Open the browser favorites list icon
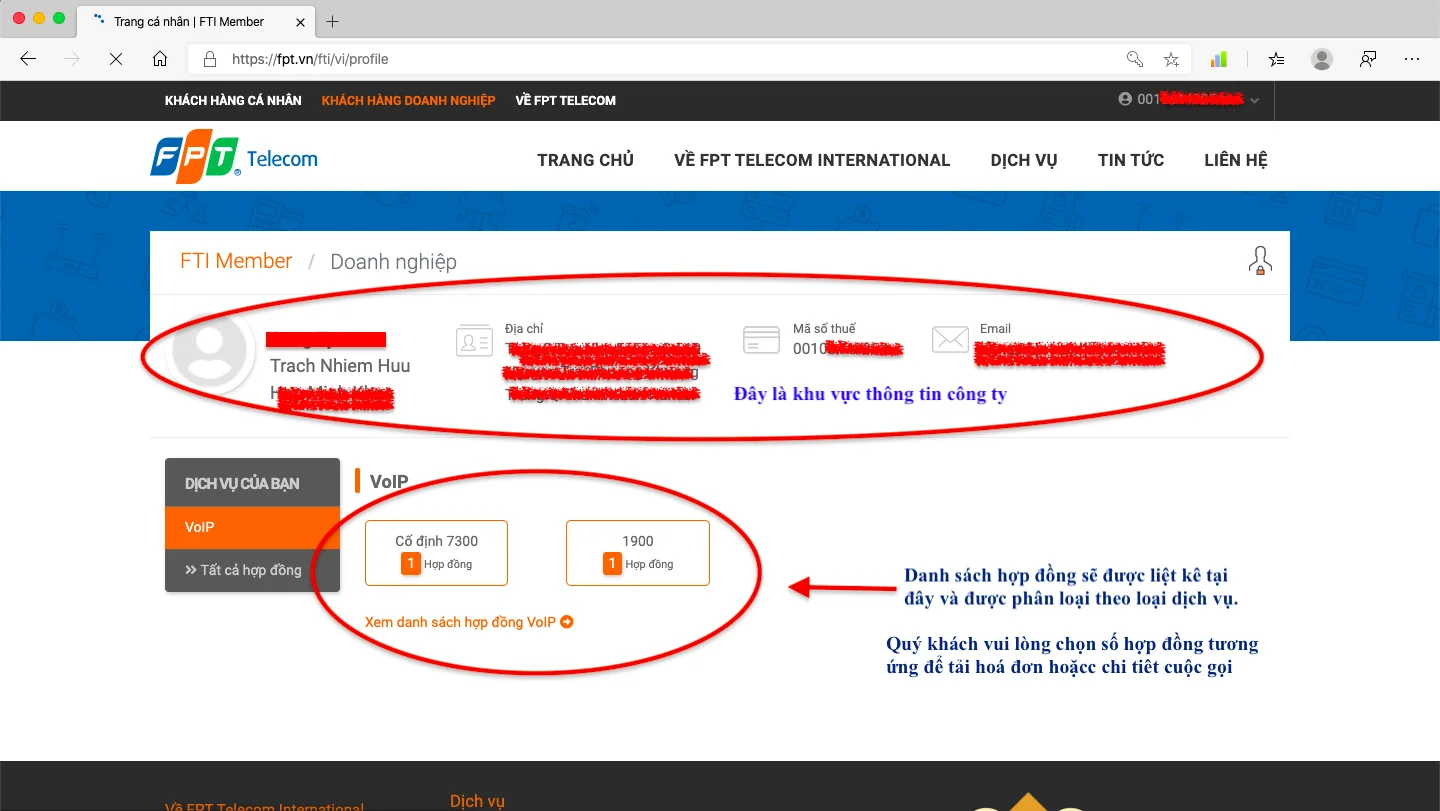1440x811 pixels. pos(1276,59)
